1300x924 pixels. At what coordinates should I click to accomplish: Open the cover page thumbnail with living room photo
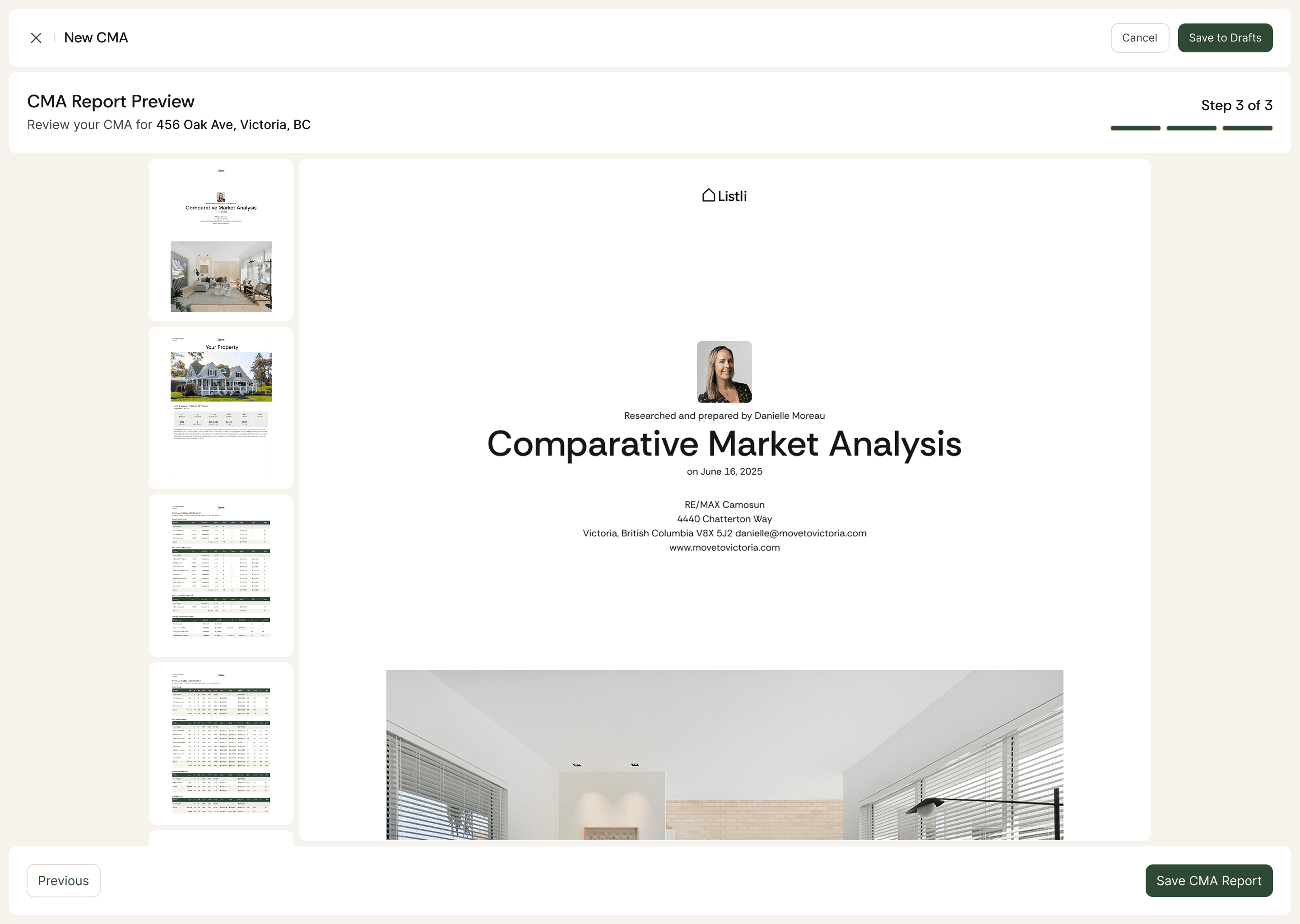pyautogui.click(x=221, y=240)
